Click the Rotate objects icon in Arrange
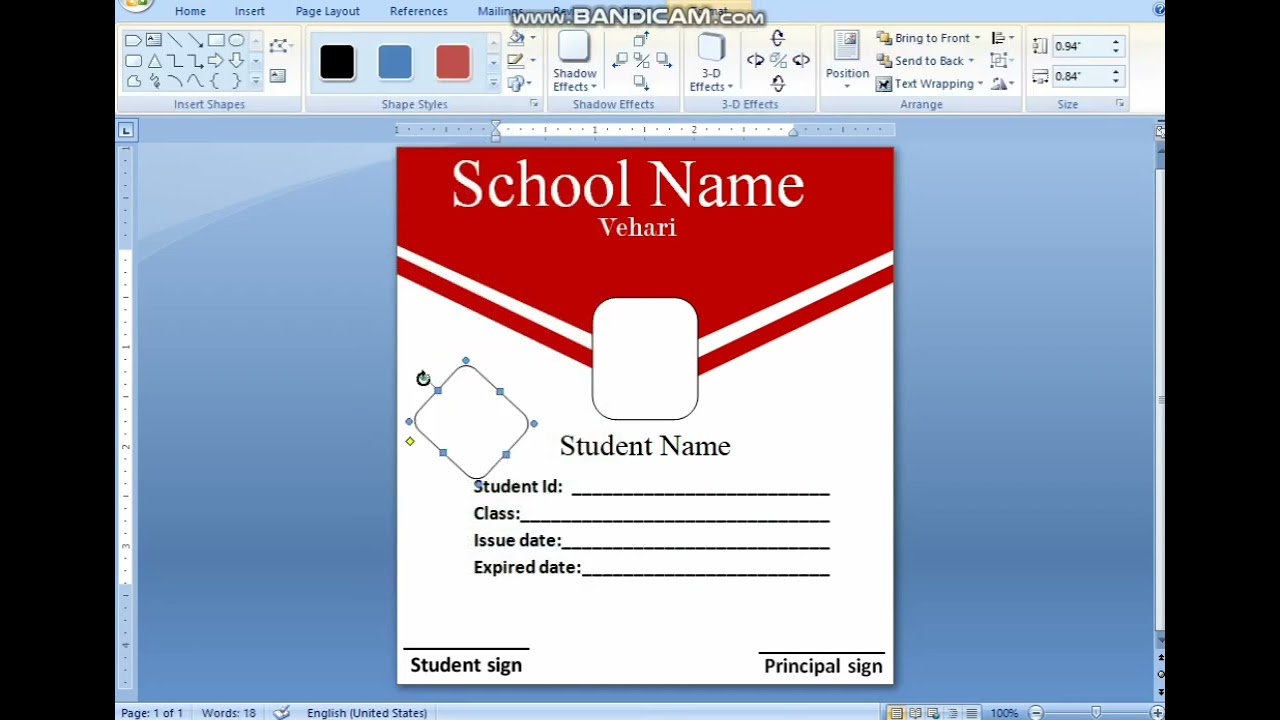This screenshot has width=1280, height=720. coord(1002,84)
